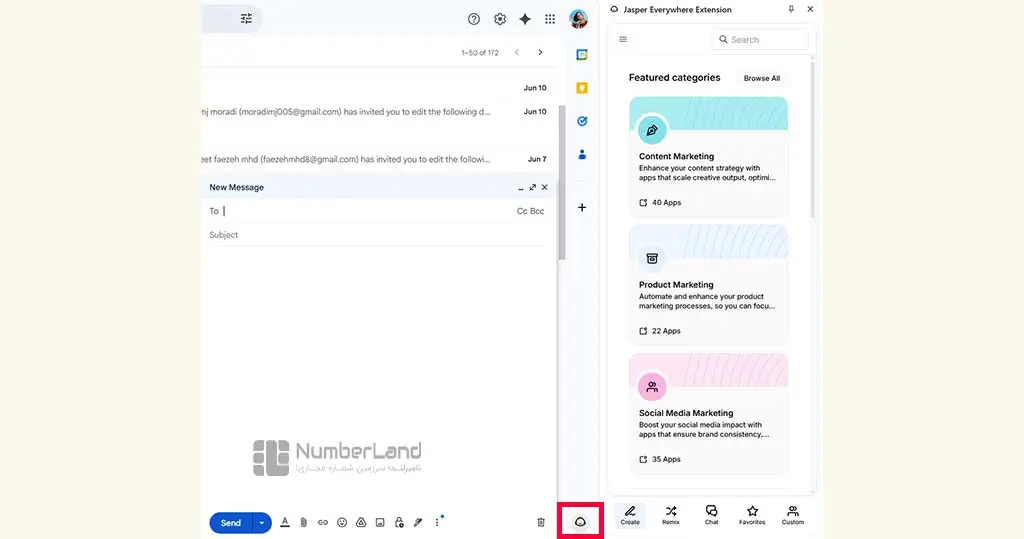
Task: Go to older emails arrow
Action: 540,52
